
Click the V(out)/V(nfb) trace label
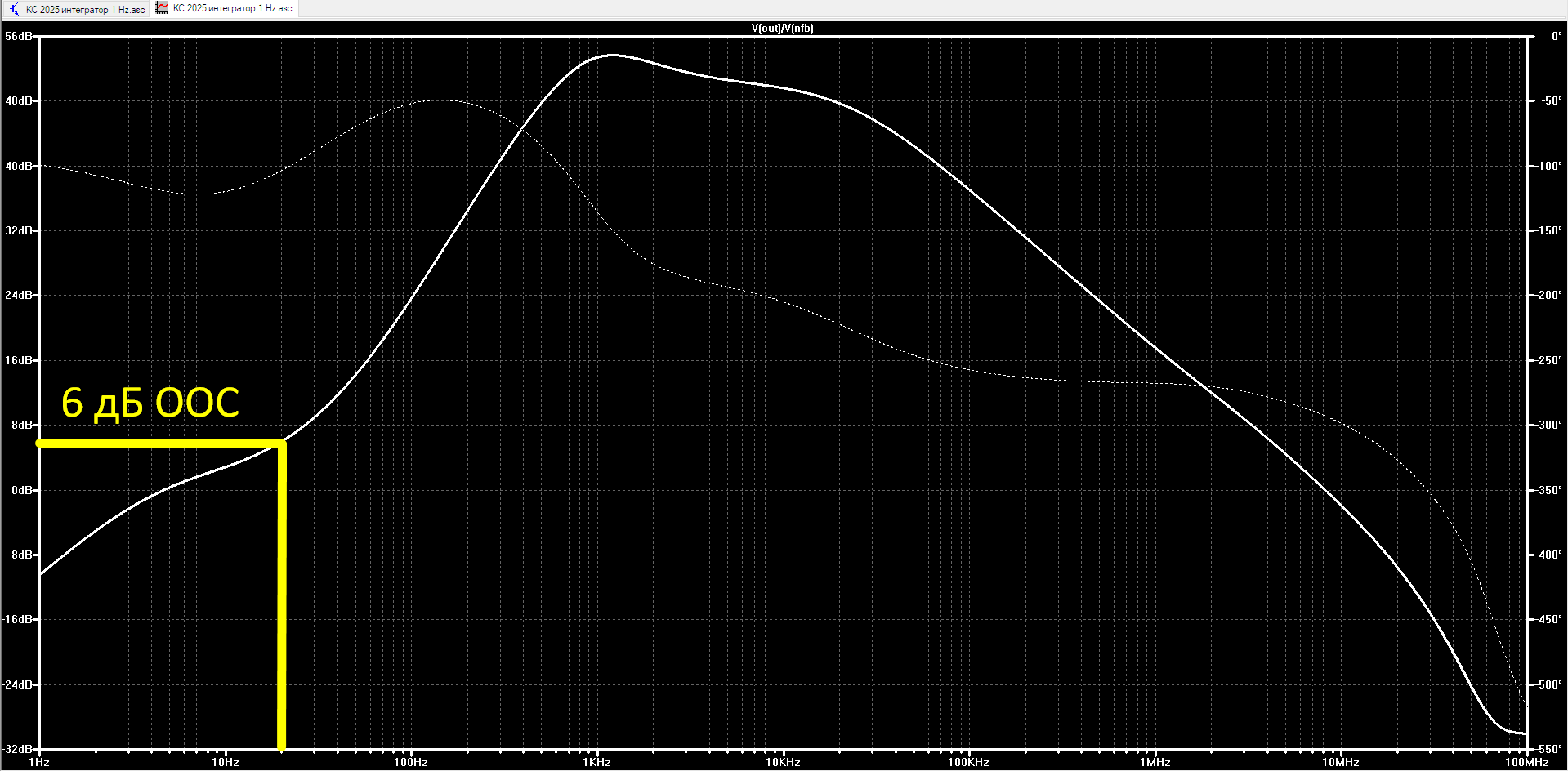point(782,28)
